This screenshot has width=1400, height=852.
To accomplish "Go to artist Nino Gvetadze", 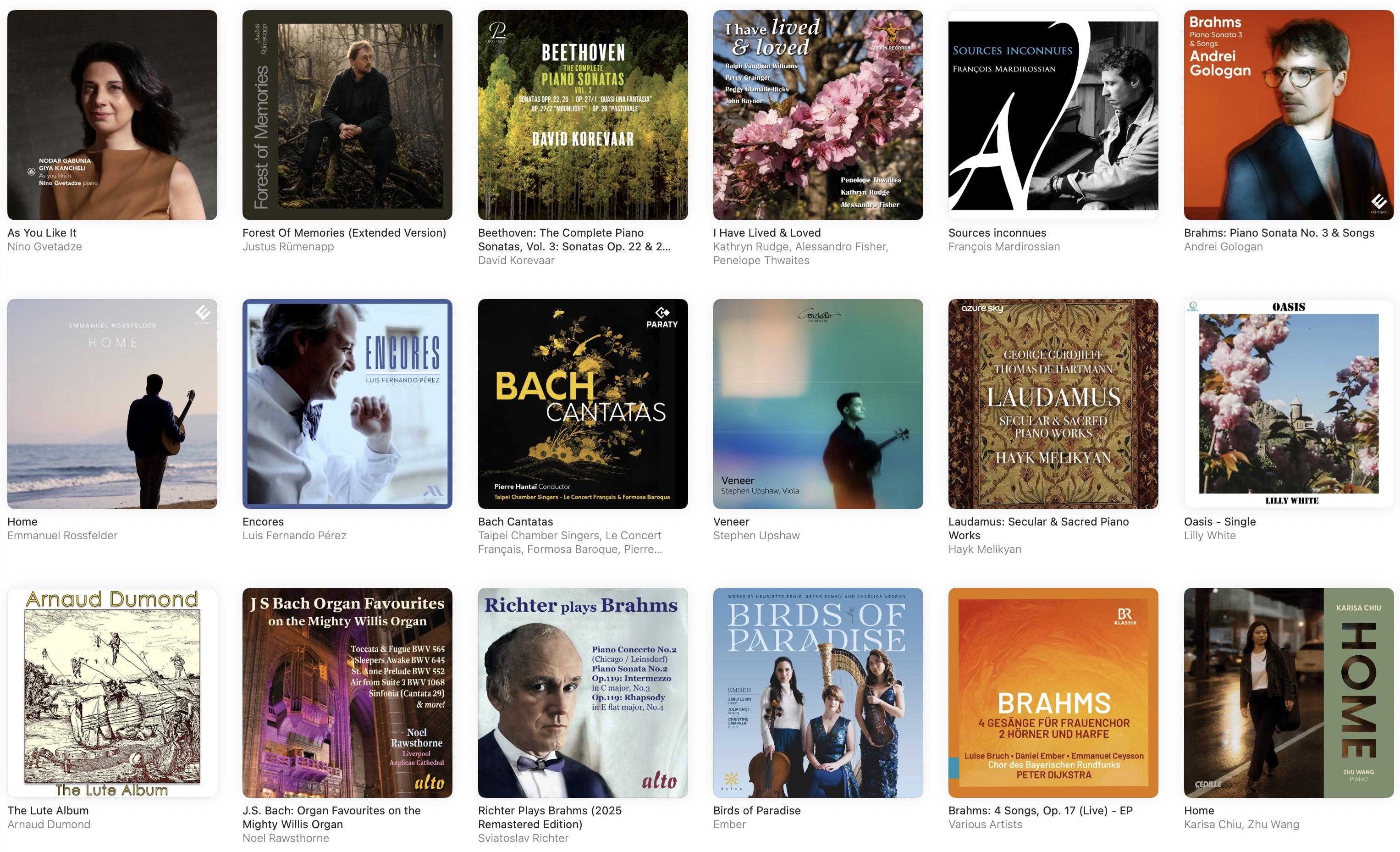I will point(44,247).
